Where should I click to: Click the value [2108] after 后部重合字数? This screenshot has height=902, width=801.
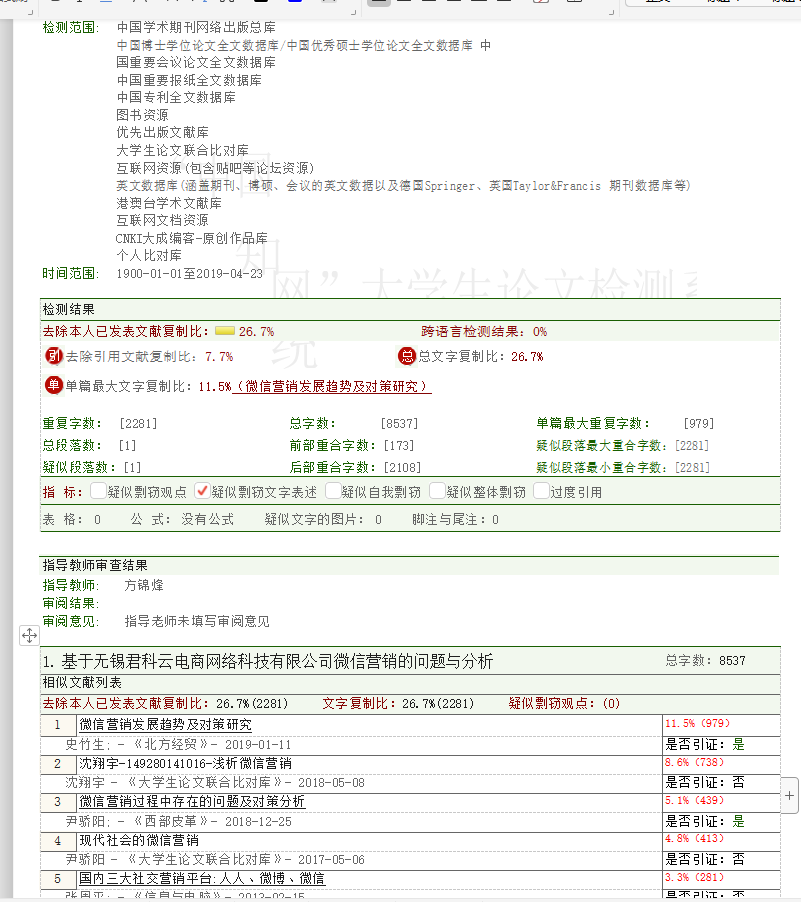pos(402,467)
